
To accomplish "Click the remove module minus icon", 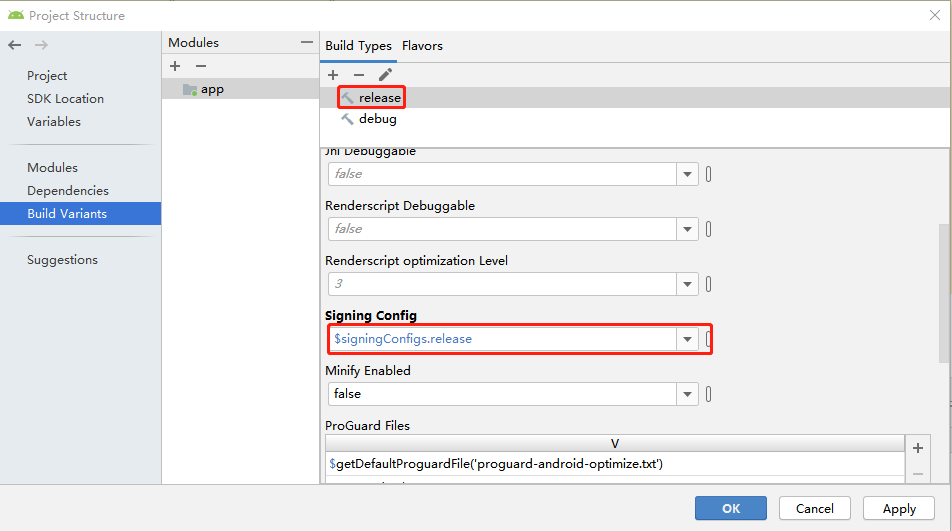I will pyautogui.click(x=200, y=66).
